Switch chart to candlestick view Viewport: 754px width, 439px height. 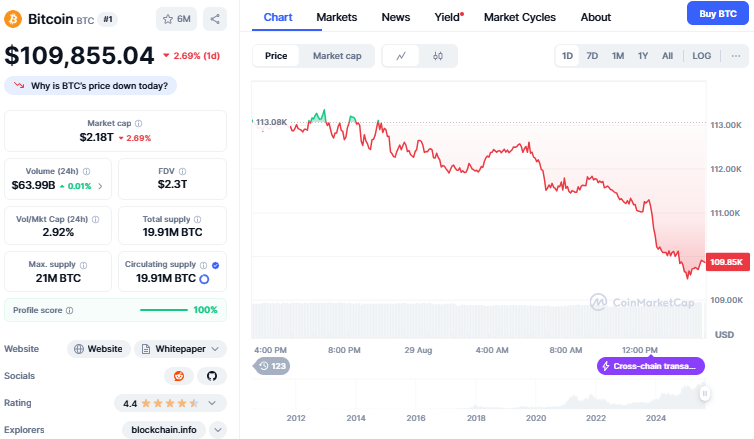pos(438,56)
